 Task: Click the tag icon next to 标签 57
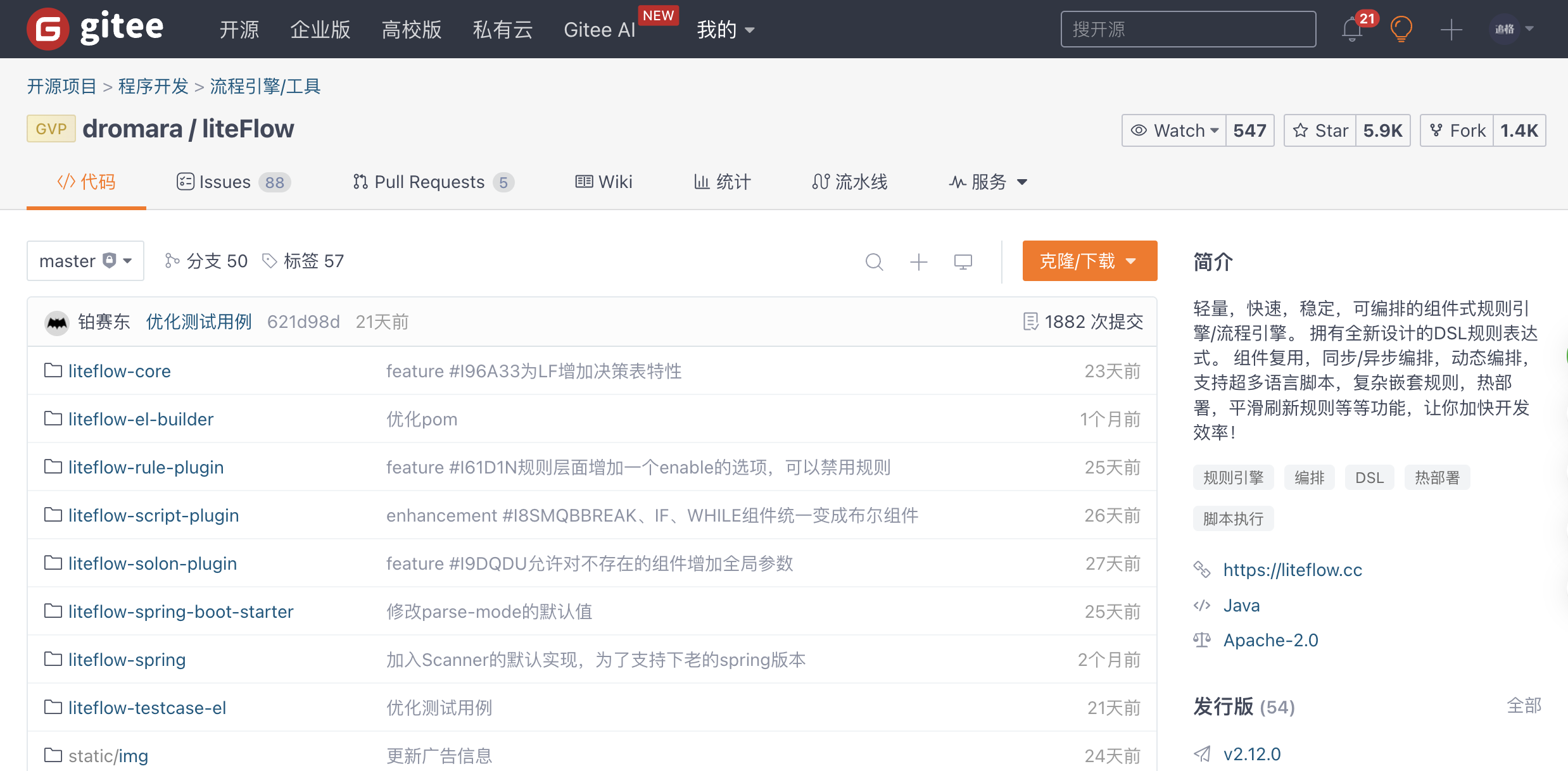[x=270, y=261]
